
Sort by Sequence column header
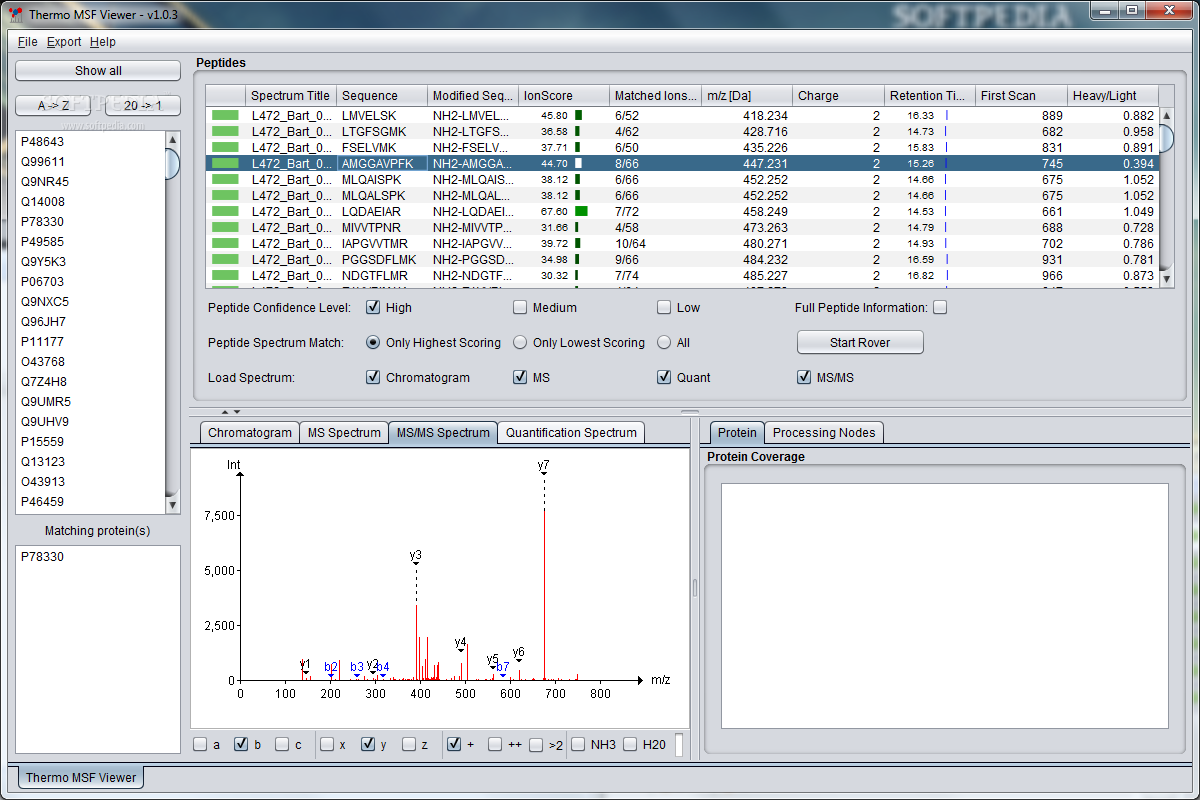coord(382,96)
